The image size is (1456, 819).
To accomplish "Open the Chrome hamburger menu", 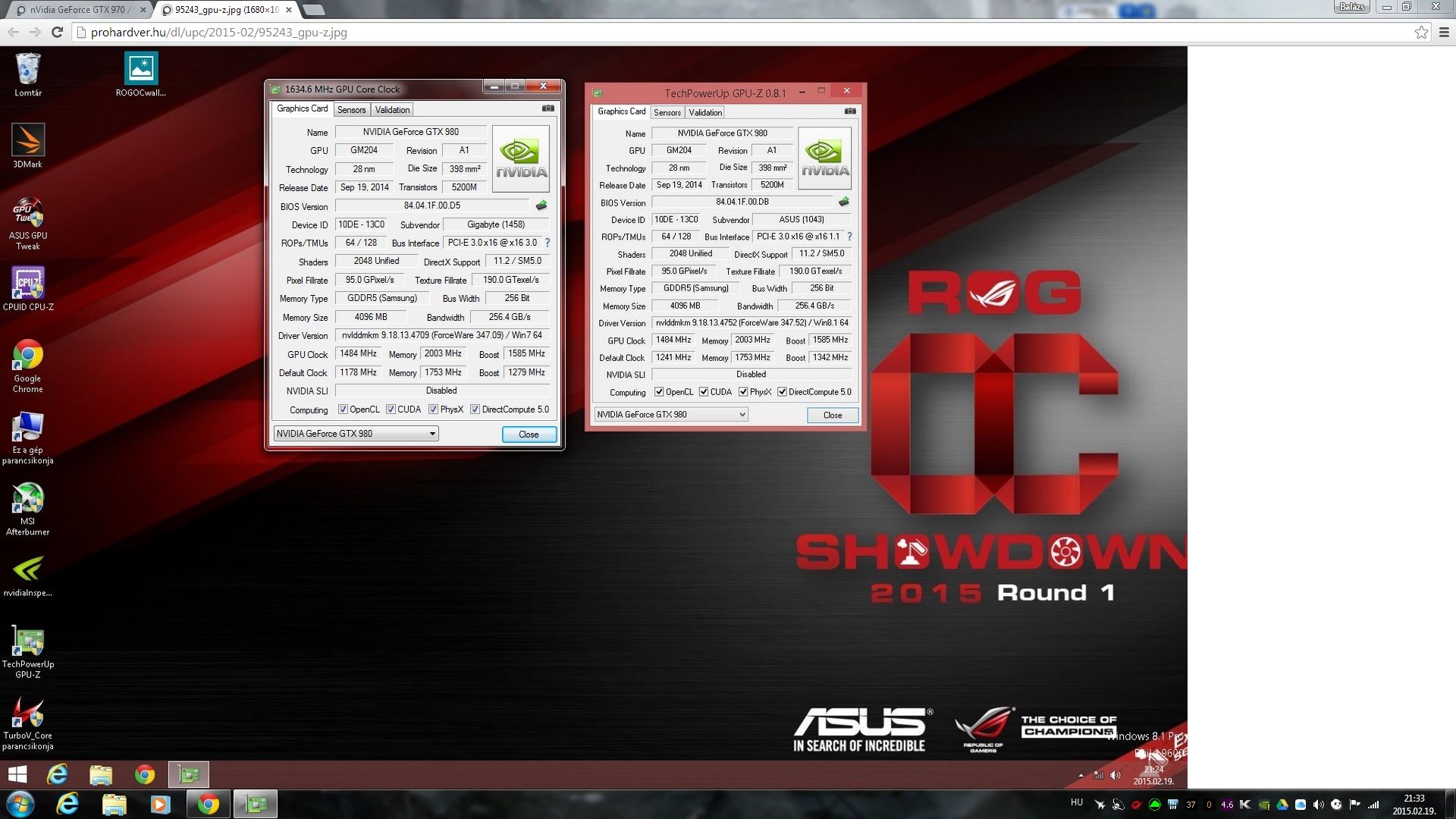I will pyautogui.click(x=1444, y=32).
